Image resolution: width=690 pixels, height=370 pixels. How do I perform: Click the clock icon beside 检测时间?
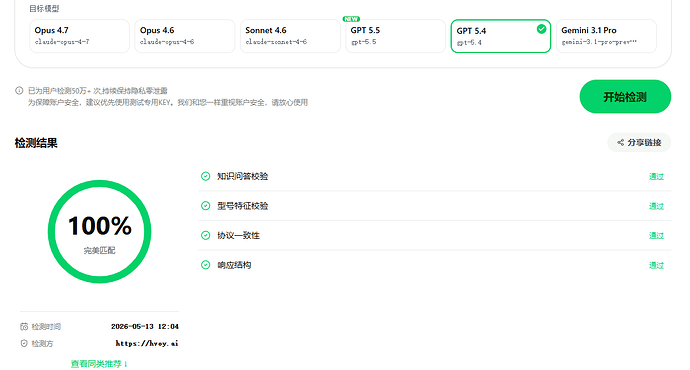(24, 326)
